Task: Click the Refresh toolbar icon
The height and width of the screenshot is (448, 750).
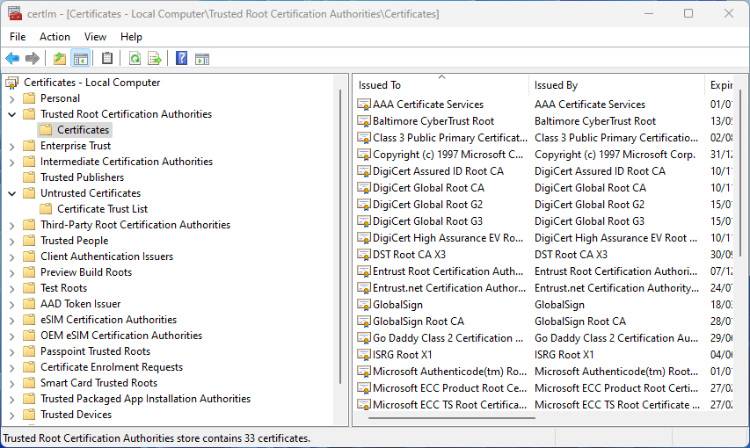Action: click(134, 59)
